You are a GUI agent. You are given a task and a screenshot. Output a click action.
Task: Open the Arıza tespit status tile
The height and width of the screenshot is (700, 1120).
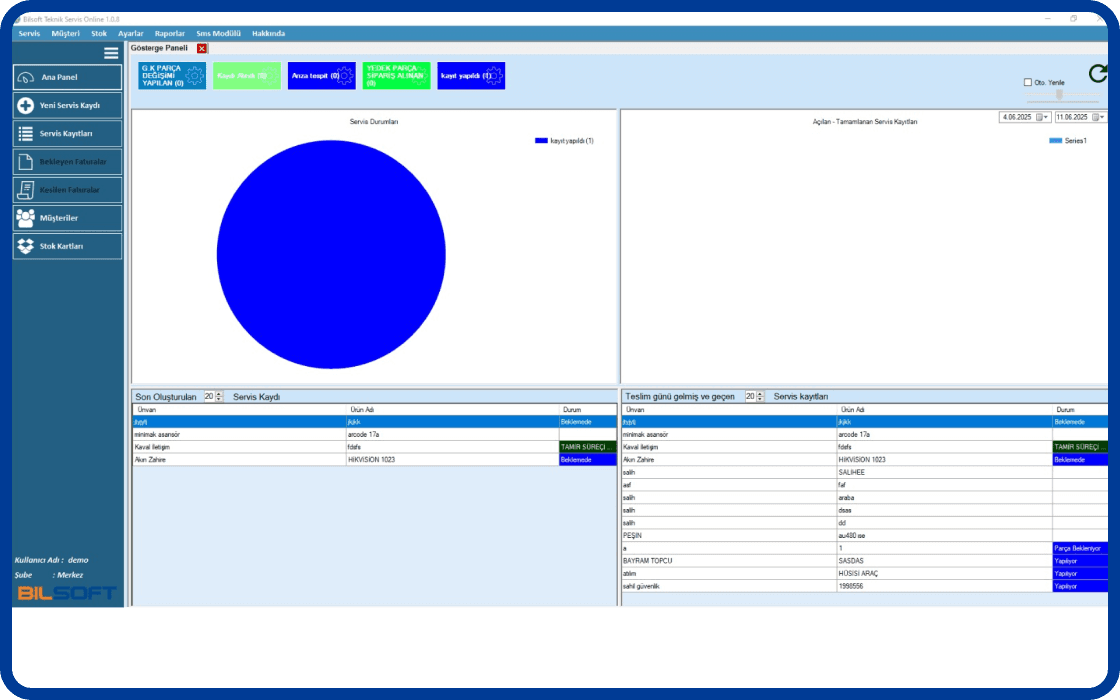click(321, 76)
